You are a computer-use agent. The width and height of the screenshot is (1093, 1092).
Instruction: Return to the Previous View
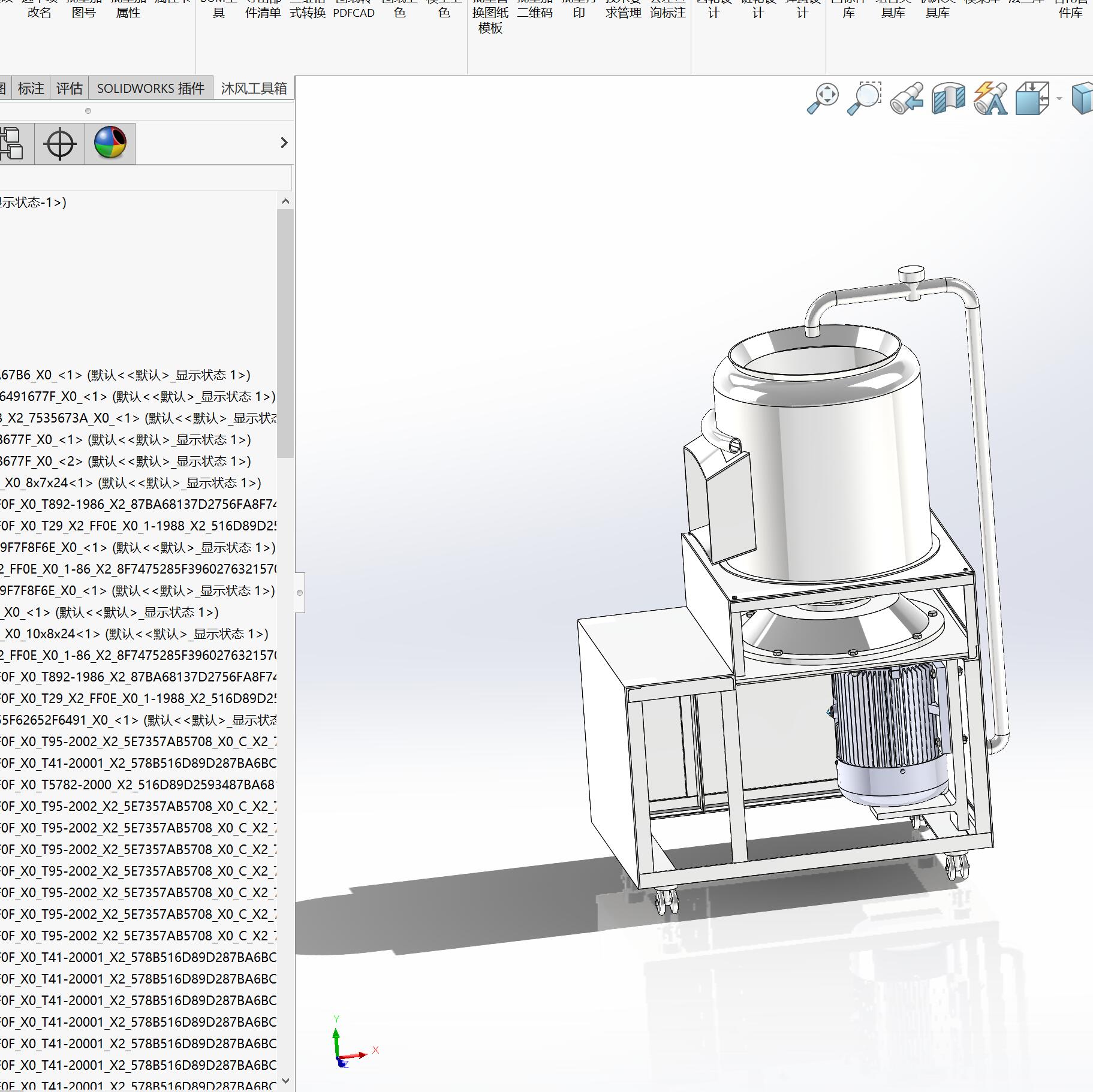[x=907, y=98]
